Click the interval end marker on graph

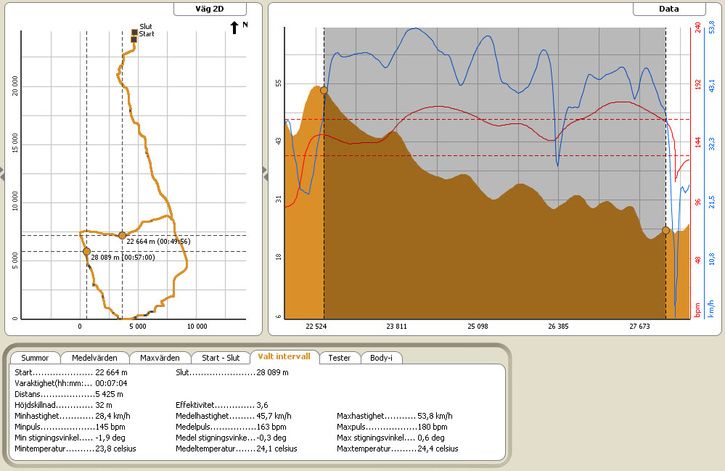click(666, 230)
